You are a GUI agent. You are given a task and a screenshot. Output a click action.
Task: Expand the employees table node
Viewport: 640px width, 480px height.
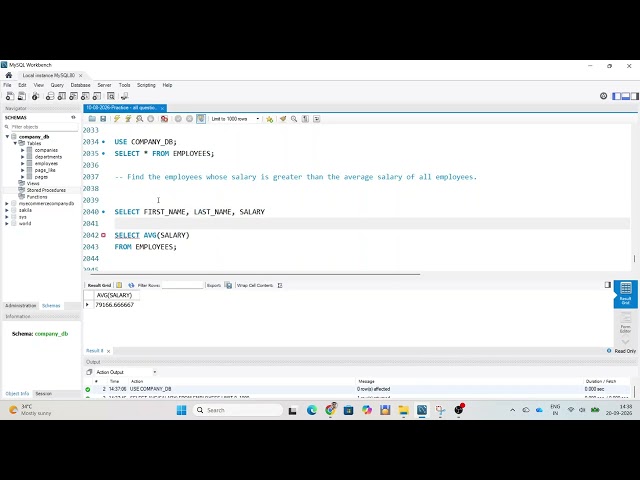(23, 163)
